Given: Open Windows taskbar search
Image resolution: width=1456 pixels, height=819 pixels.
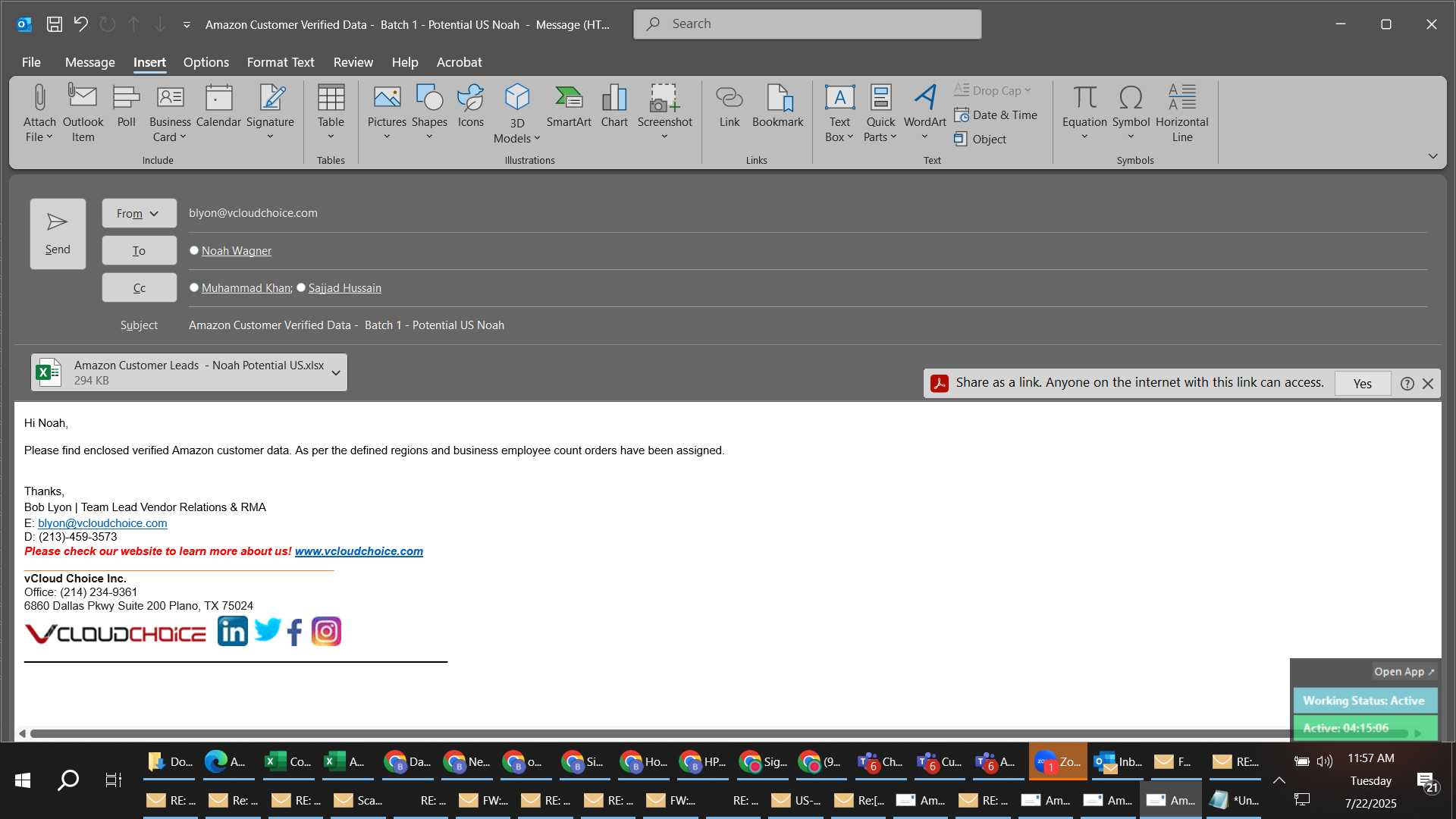Looking at the screenshot, I should point(68,780).
